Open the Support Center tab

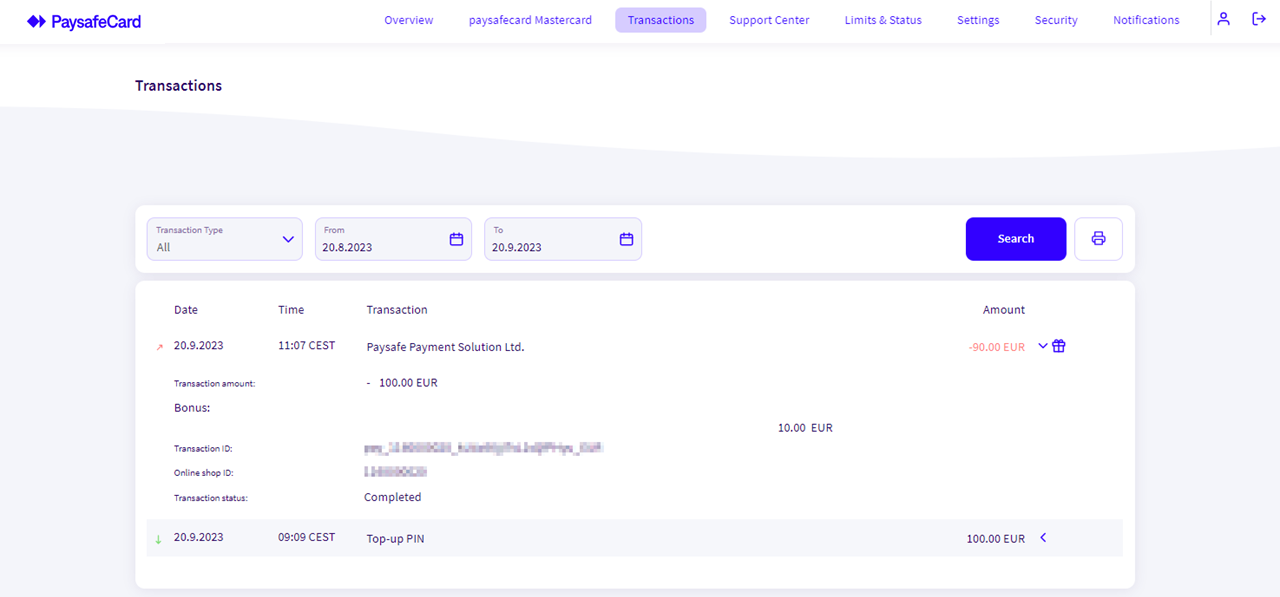(769, 20)
